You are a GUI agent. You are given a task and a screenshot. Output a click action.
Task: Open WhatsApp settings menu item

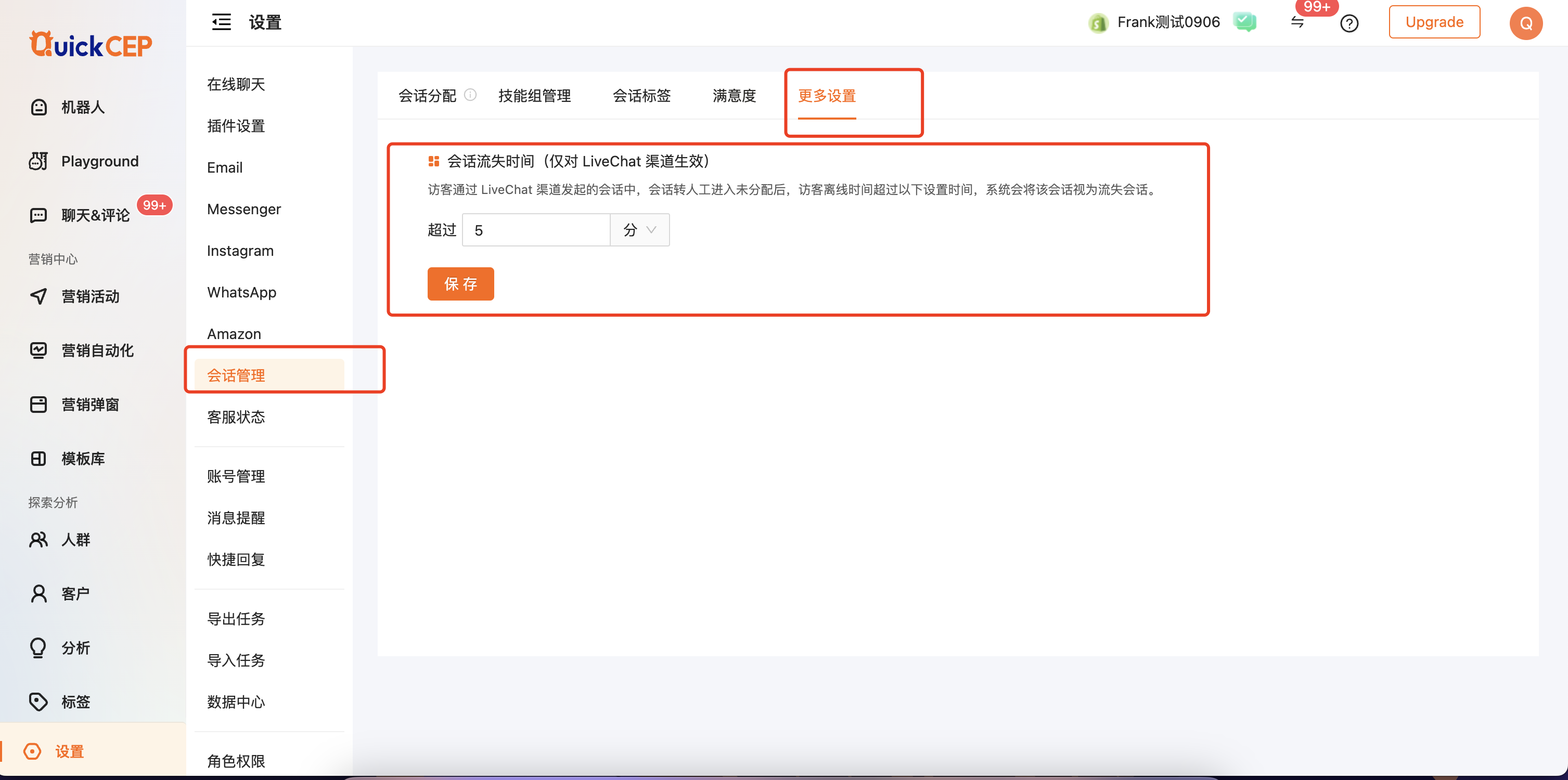[241, 292]
